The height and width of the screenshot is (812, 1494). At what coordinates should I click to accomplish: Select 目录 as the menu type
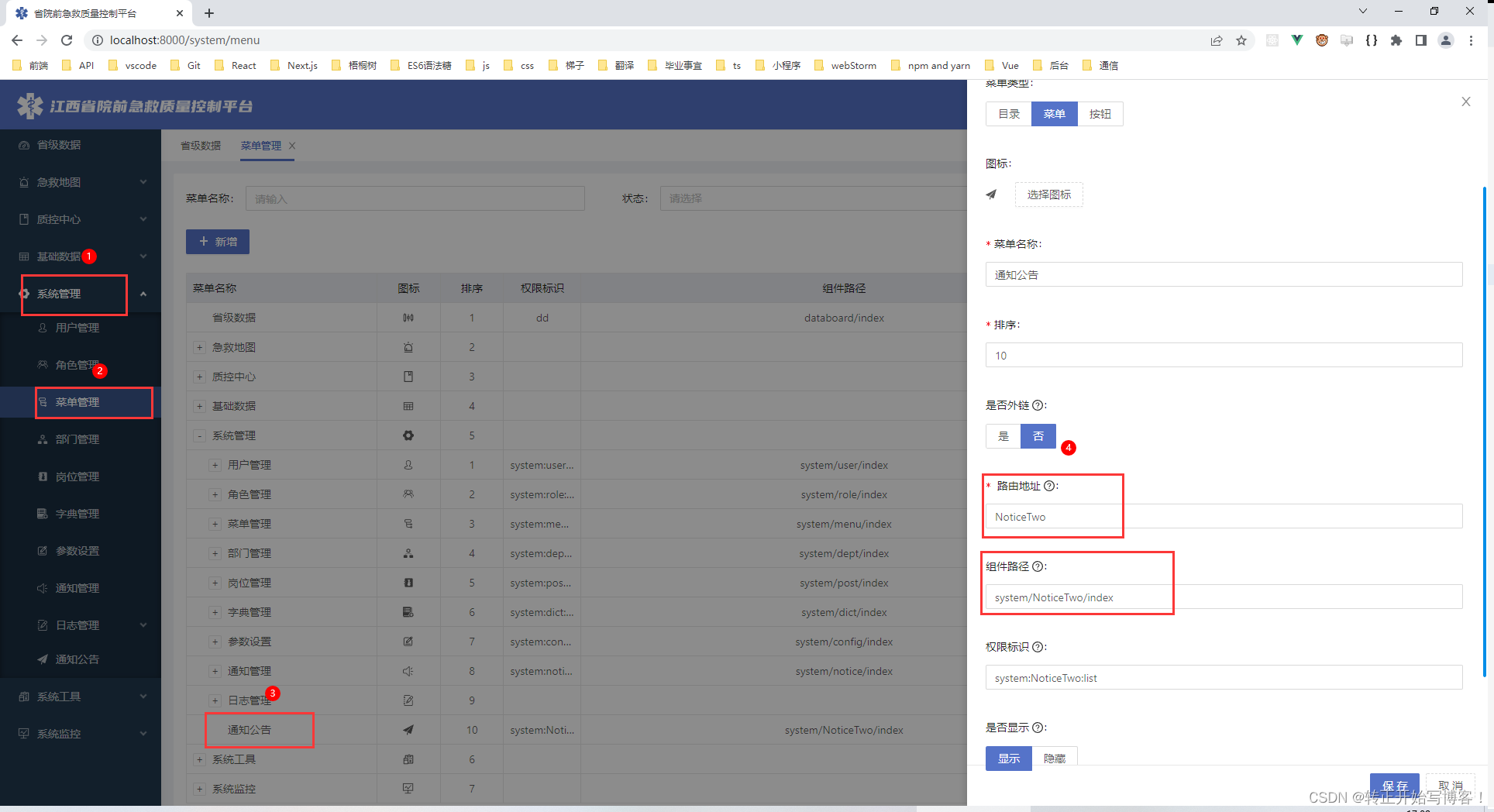[x=1009, y=114]
